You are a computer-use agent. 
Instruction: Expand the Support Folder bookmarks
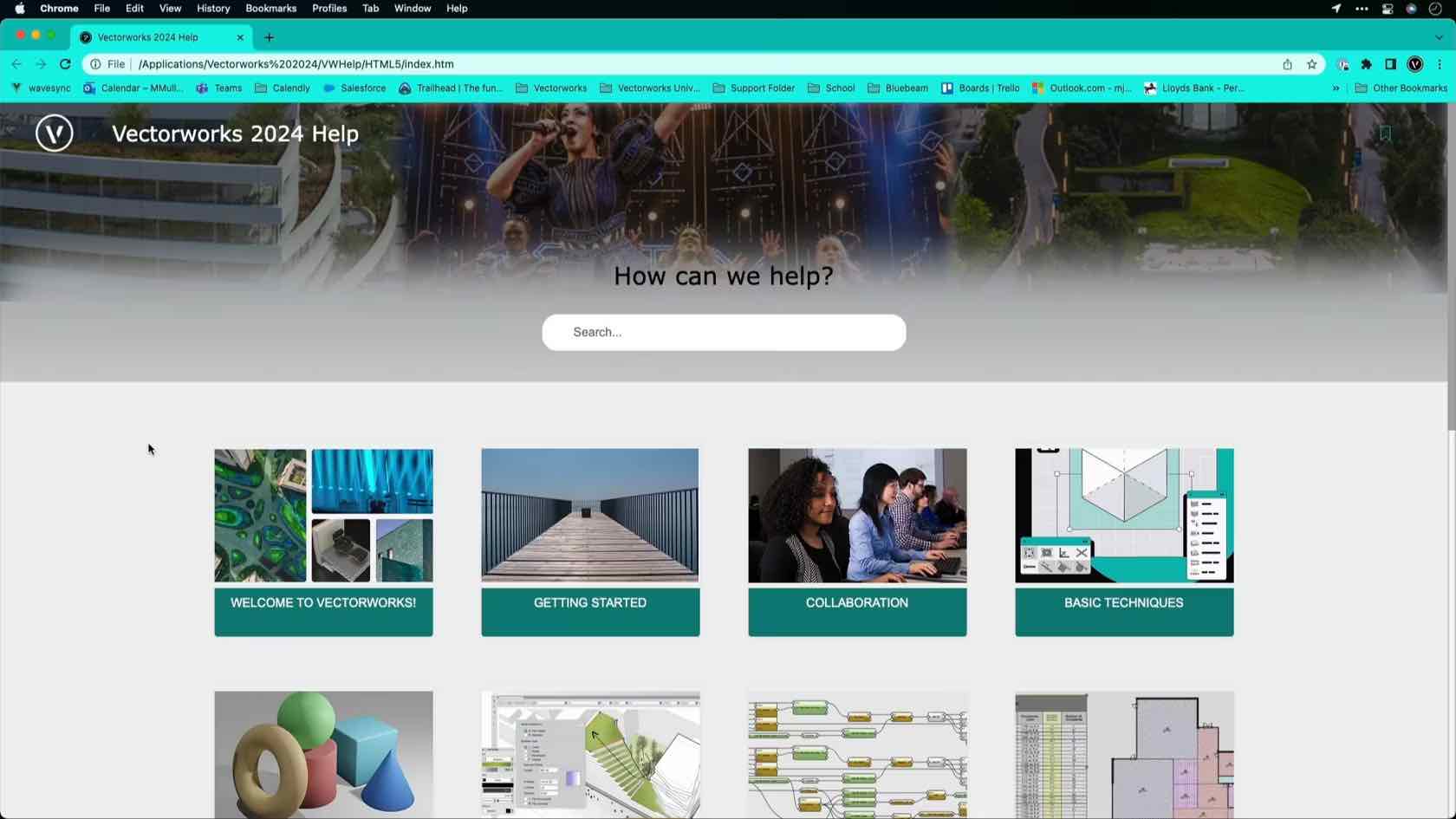pos(754,88)
